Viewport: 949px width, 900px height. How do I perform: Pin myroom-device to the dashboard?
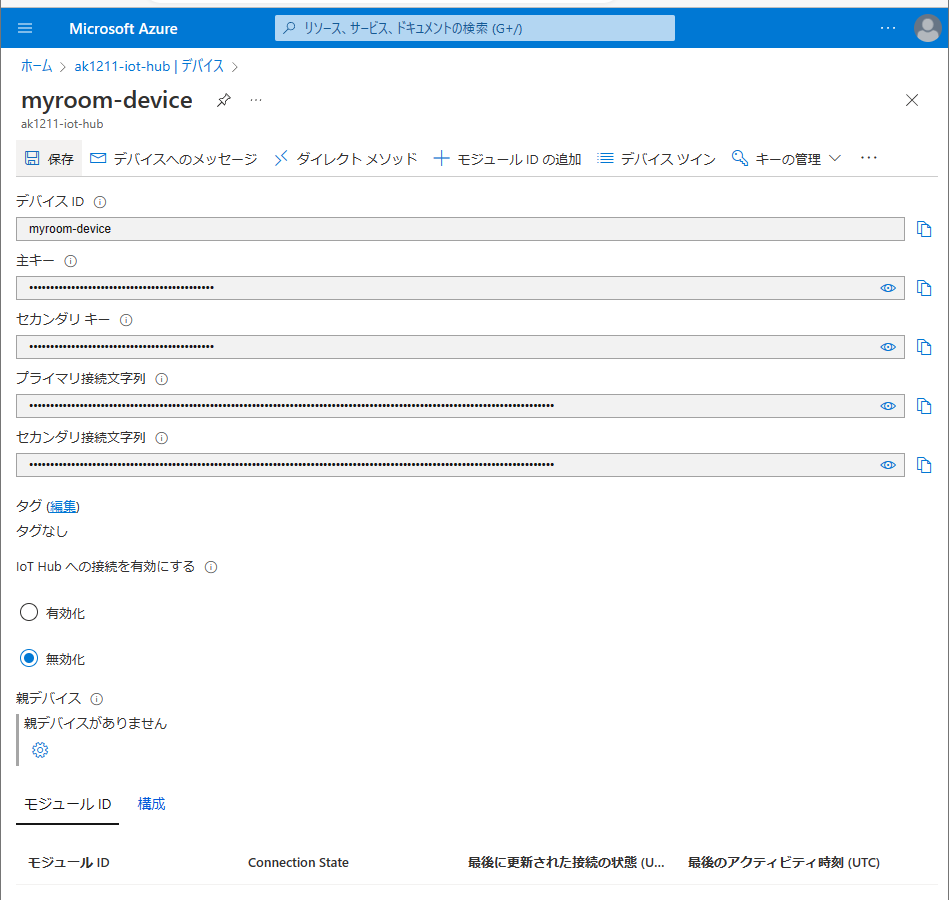coord(224,100)
